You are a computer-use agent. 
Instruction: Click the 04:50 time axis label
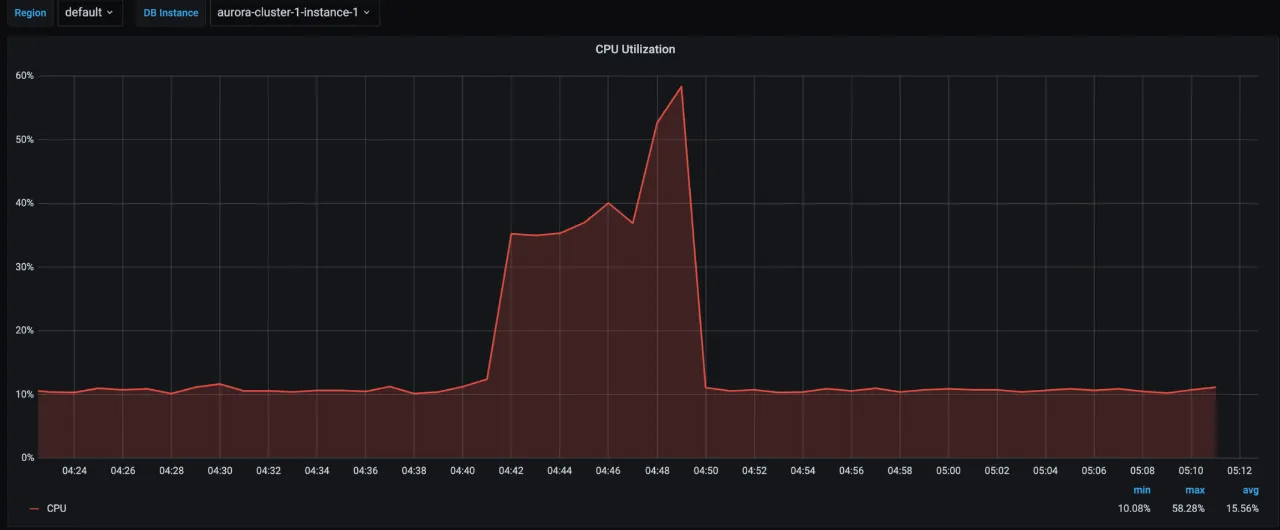click(x=706, y=471)
